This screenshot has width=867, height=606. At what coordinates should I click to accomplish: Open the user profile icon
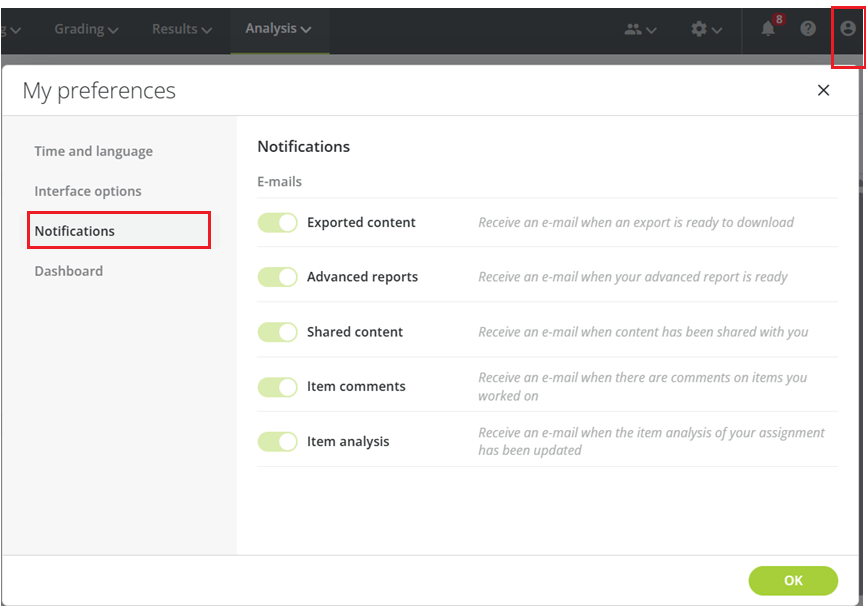pyautogui.click(x=847, y=28)
